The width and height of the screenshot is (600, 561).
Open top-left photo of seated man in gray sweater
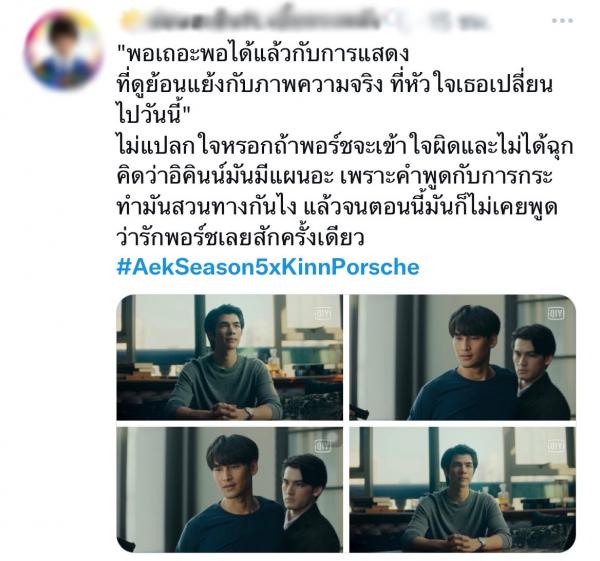point(230,357)
